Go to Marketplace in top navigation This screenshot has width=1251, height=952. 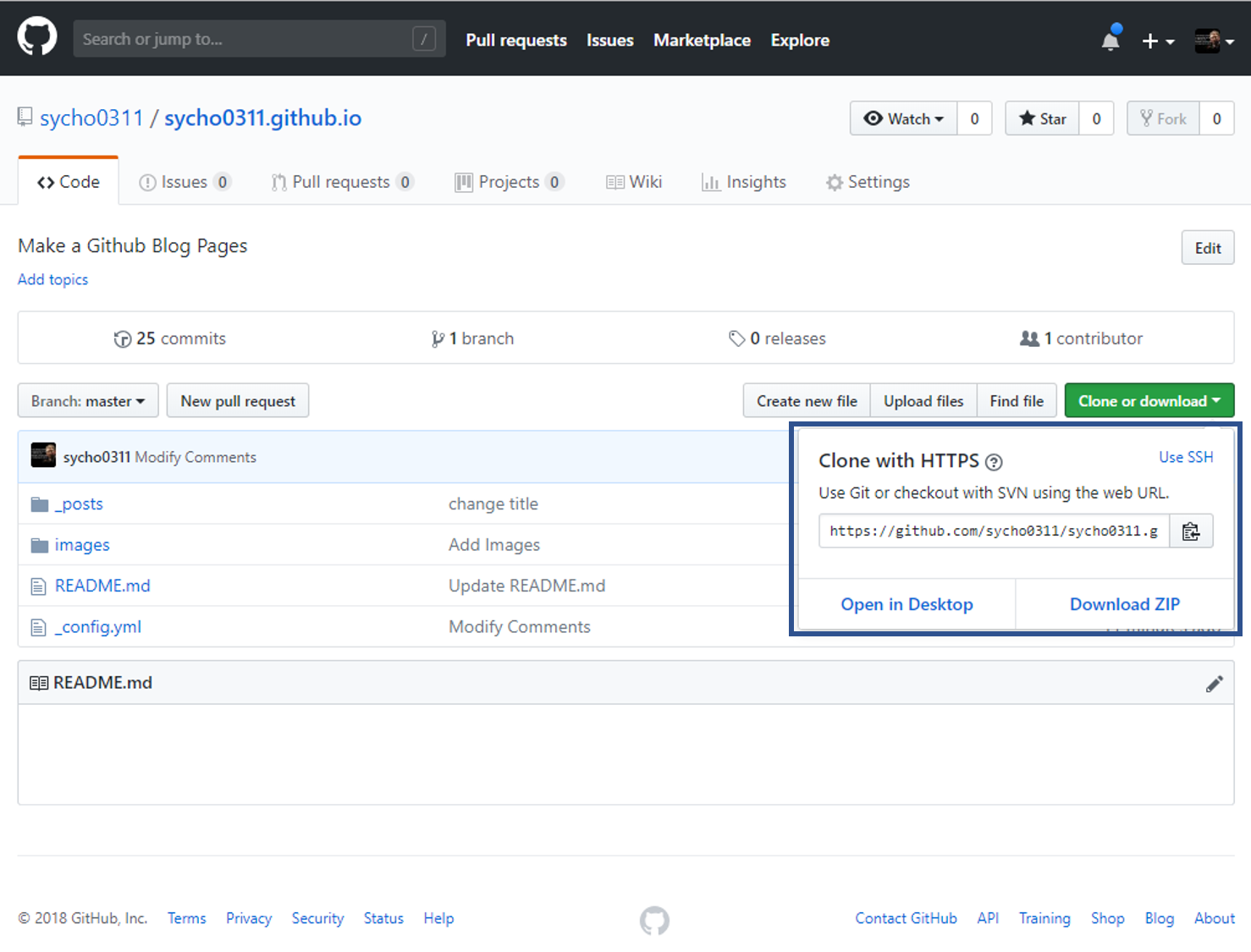702,40
